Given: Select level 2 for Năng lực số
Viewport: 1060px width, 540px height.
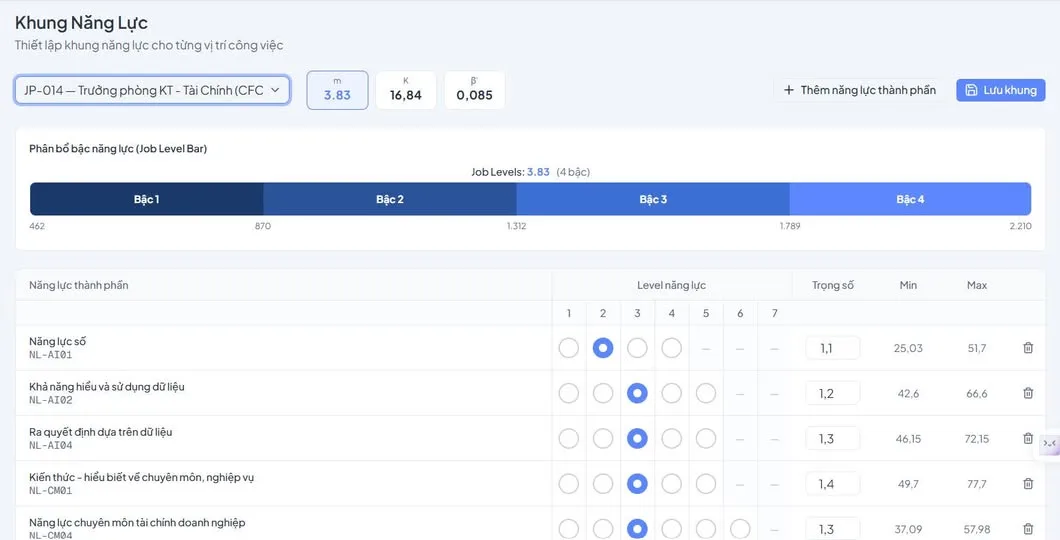Looking at the screenshot, I should pyautogui.click(x=603, y=347).
